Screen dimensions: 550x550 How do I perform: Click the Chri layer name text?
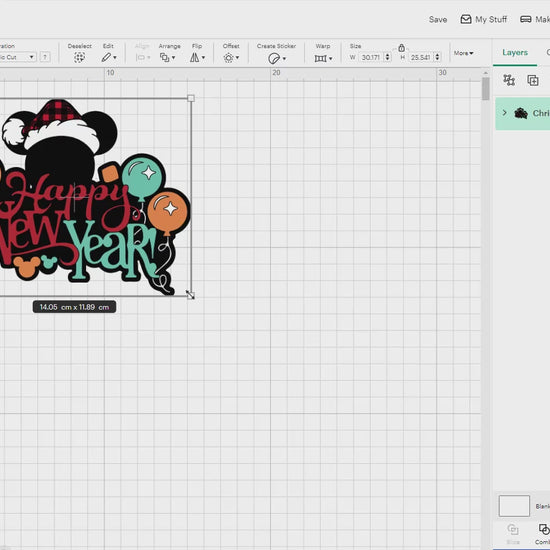click(541, 113)
